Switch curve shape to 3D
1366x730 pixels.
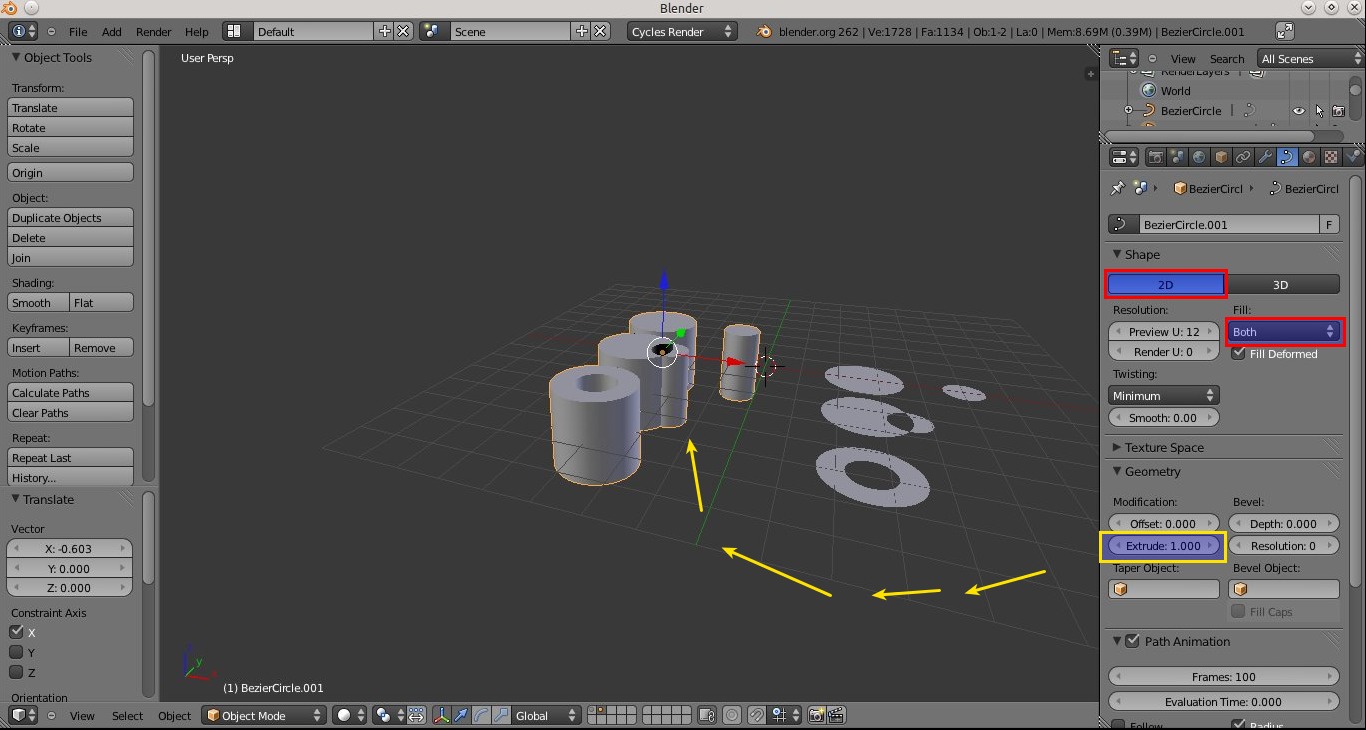click(1281, 285)
